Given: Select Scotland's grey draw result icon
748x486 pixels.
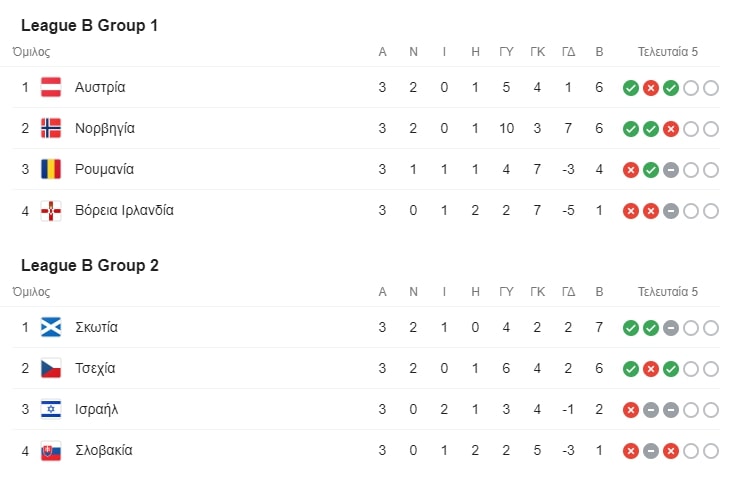Looking at the screenshot, I should [x=671, y=328].
